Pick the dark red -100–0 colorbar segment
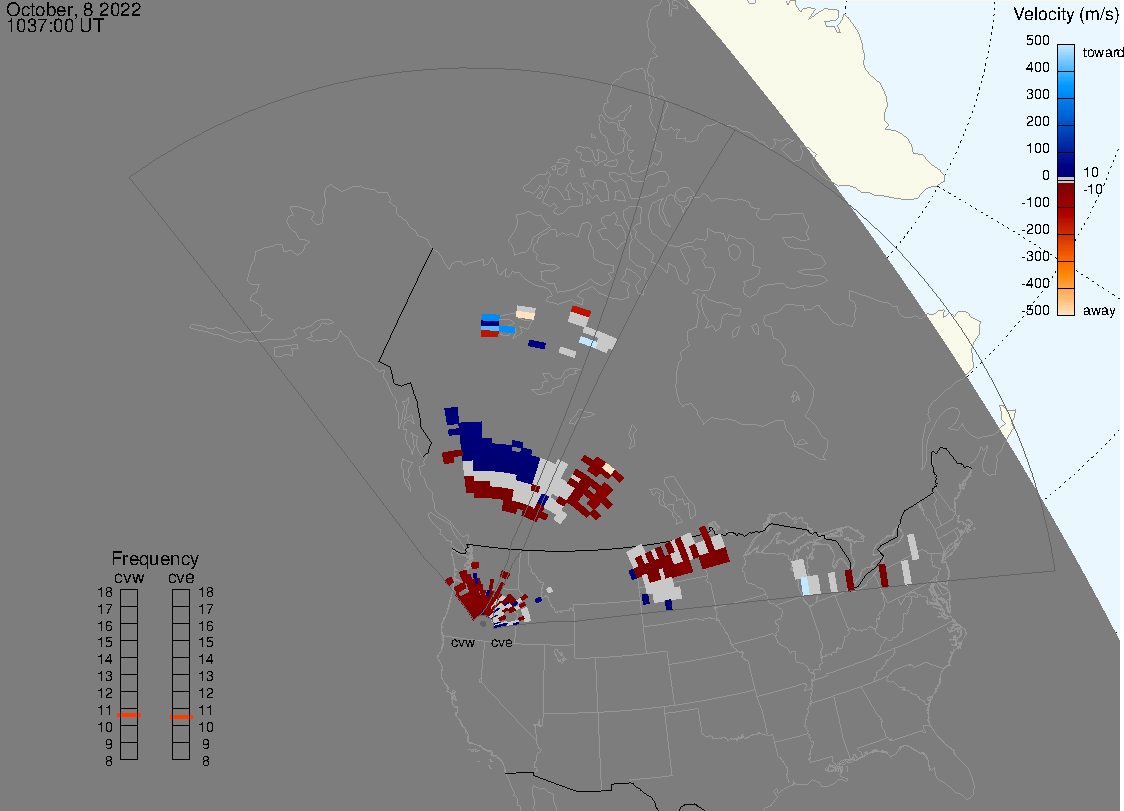This screenshot has width=1124, height=811. coord(1066,194)
